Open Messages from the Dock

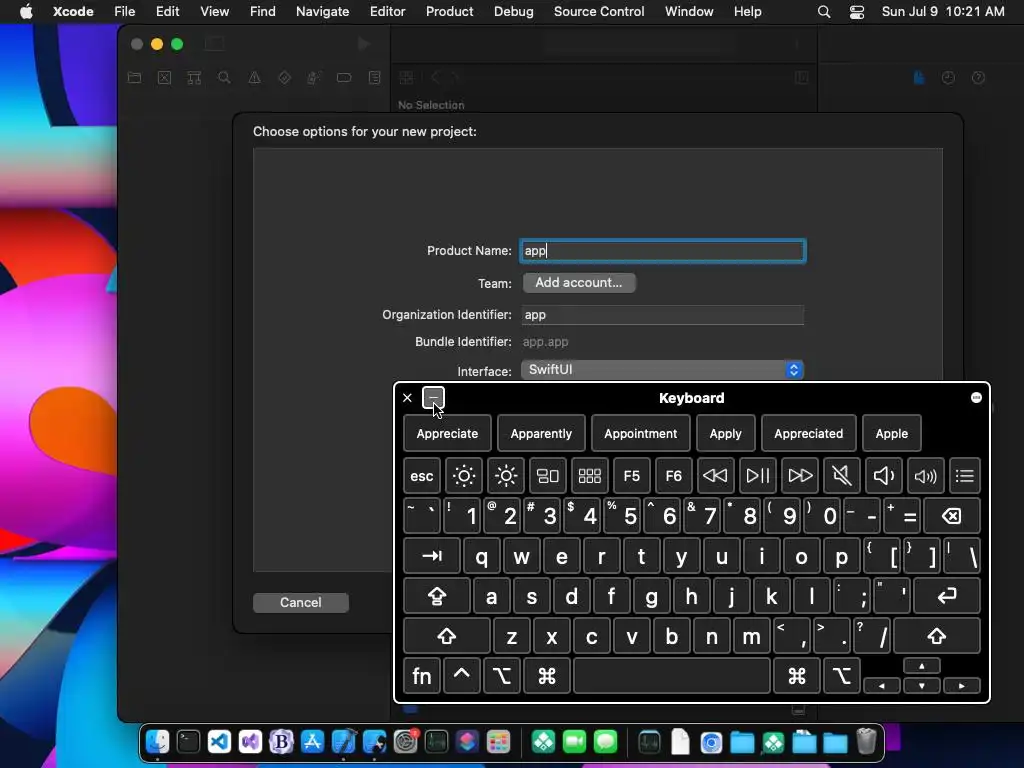click(605, 742)
